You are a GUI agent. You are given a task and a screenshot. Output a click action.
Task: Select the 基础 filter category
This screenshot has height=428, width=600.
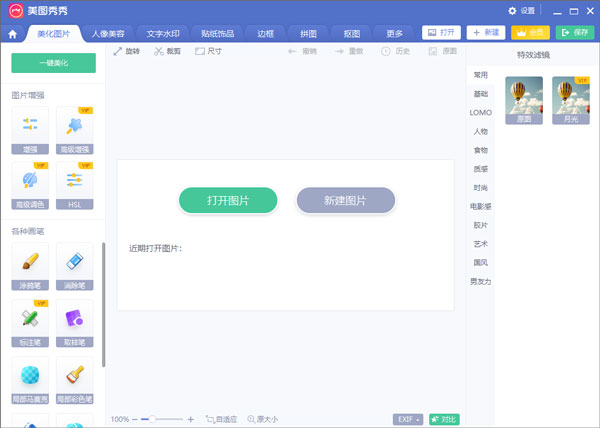pyautogui.click(x=481, y=94)
